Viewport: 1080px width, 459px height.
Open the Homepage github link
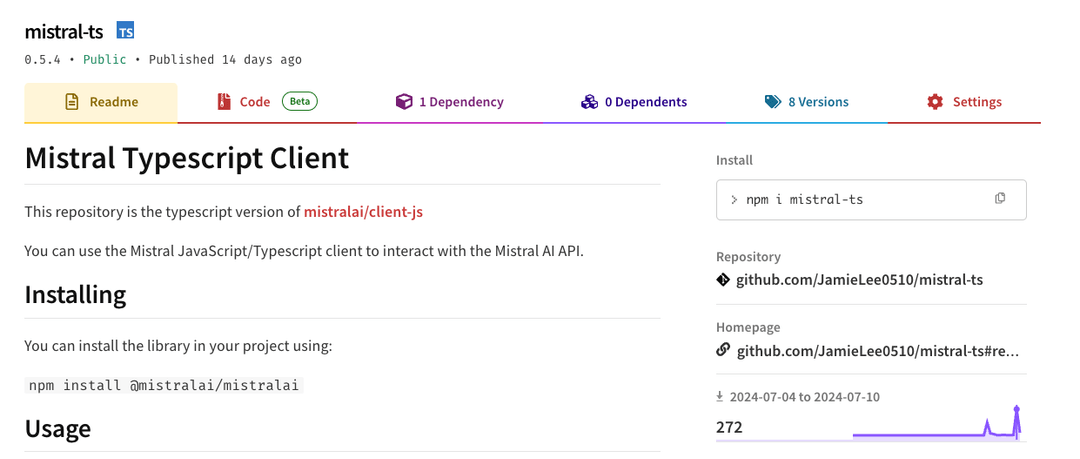(878, 351)
